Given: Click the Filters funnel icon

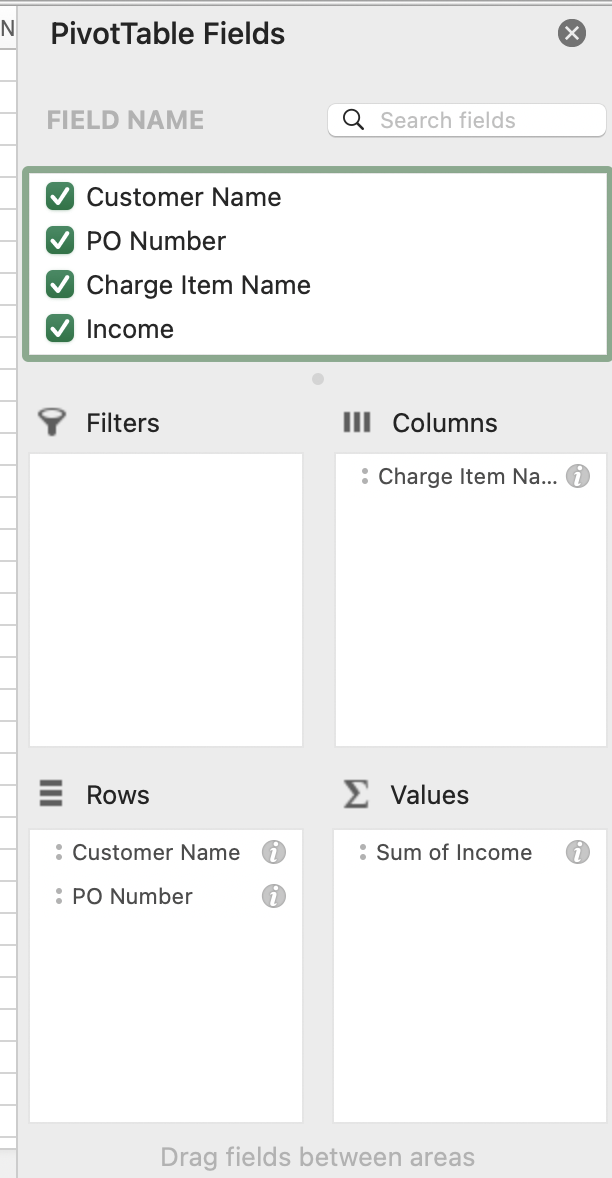Looking at the screenshot, I should [52, 422].
